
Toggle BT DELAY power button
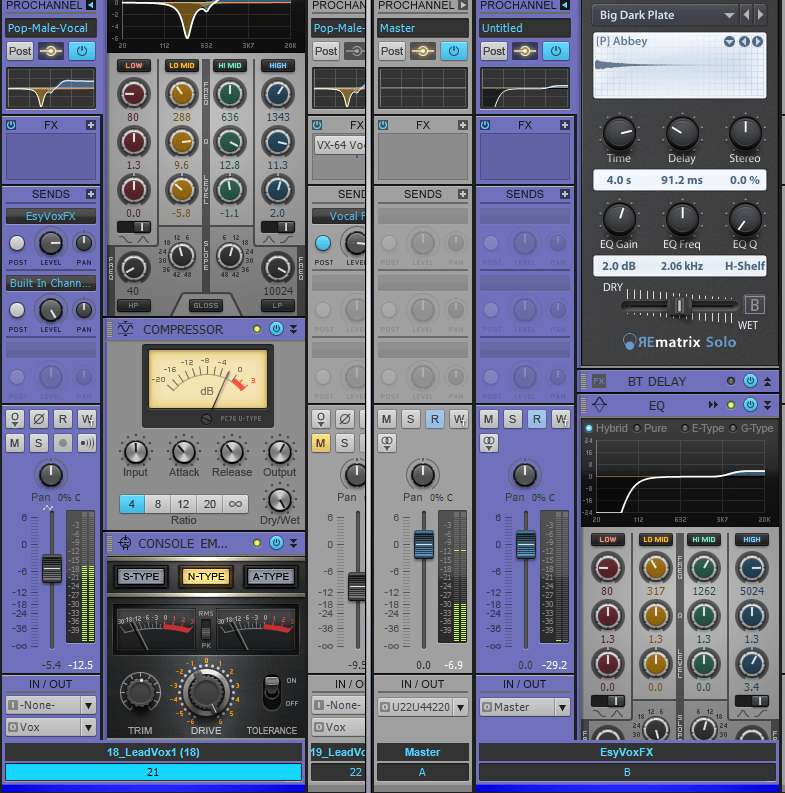[x=750, y=381]
